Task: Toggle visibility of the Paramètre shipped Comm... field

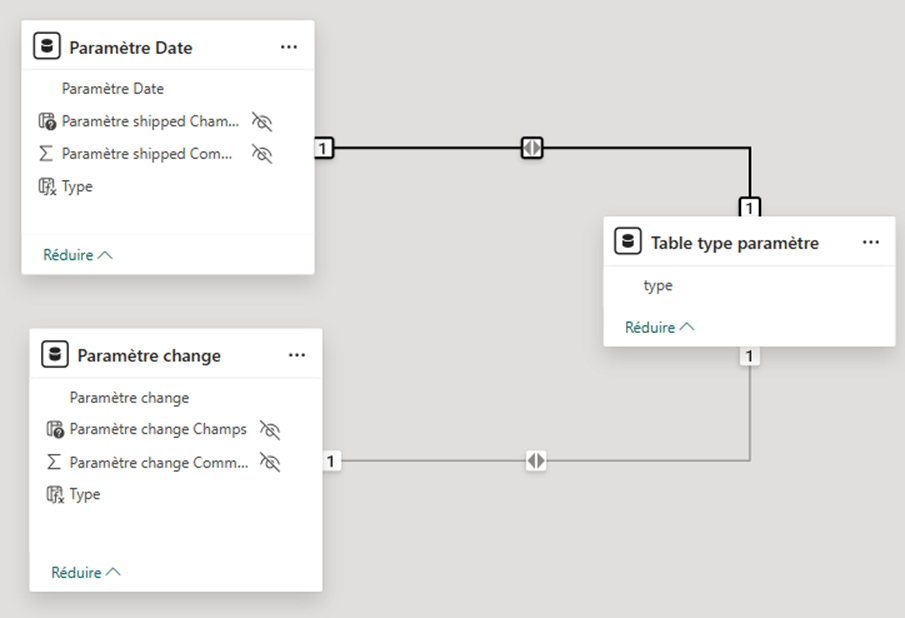Action: pos(262,154)
